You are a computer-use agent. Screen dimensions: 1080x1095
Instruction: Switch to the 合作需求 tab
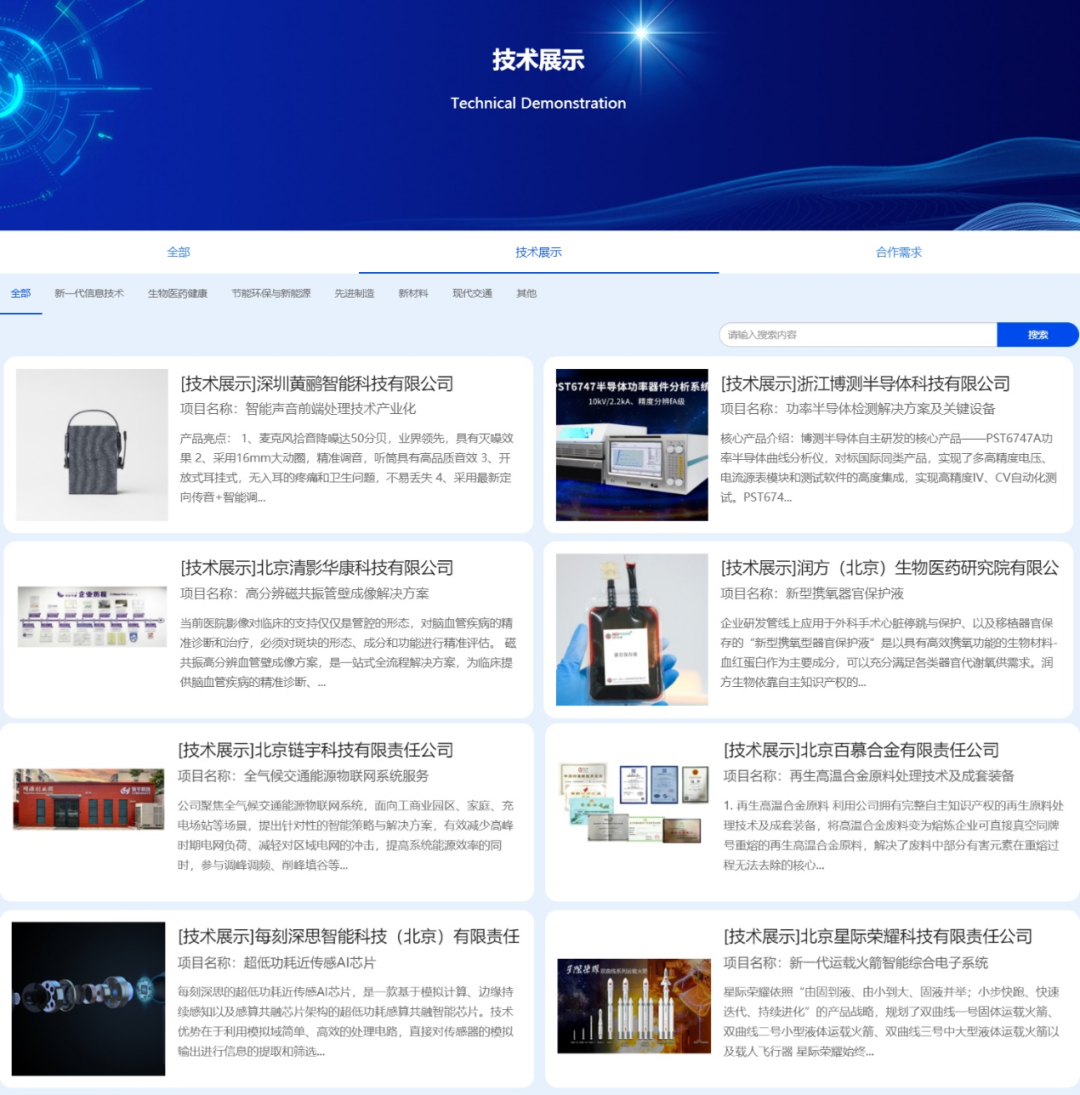[897, 253]
